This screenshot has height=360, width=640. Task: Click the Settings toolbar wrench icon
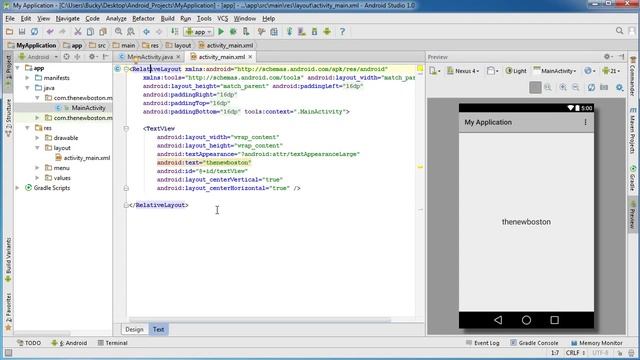pos(261,32)
